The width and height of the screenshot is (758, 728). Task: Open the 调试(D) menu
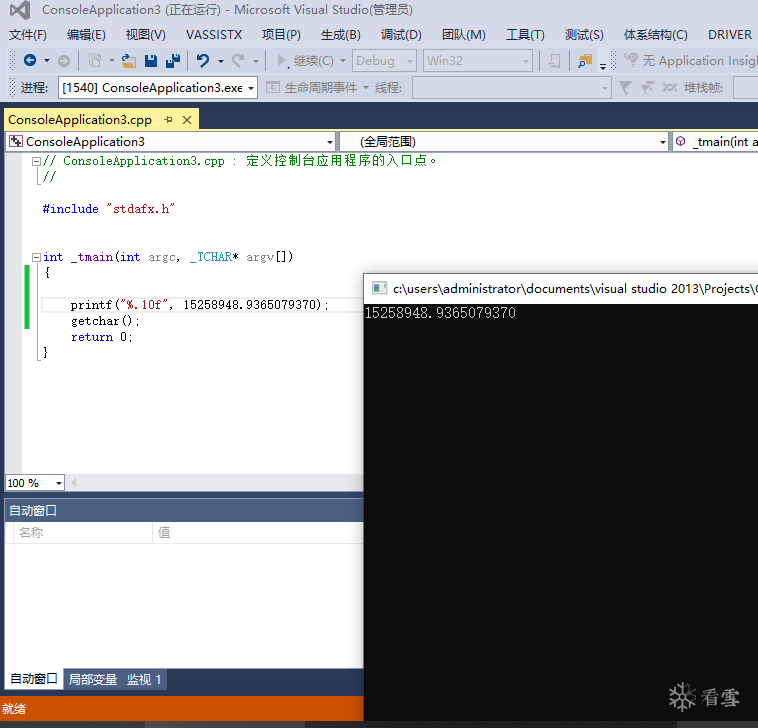[x=401, y=35]
